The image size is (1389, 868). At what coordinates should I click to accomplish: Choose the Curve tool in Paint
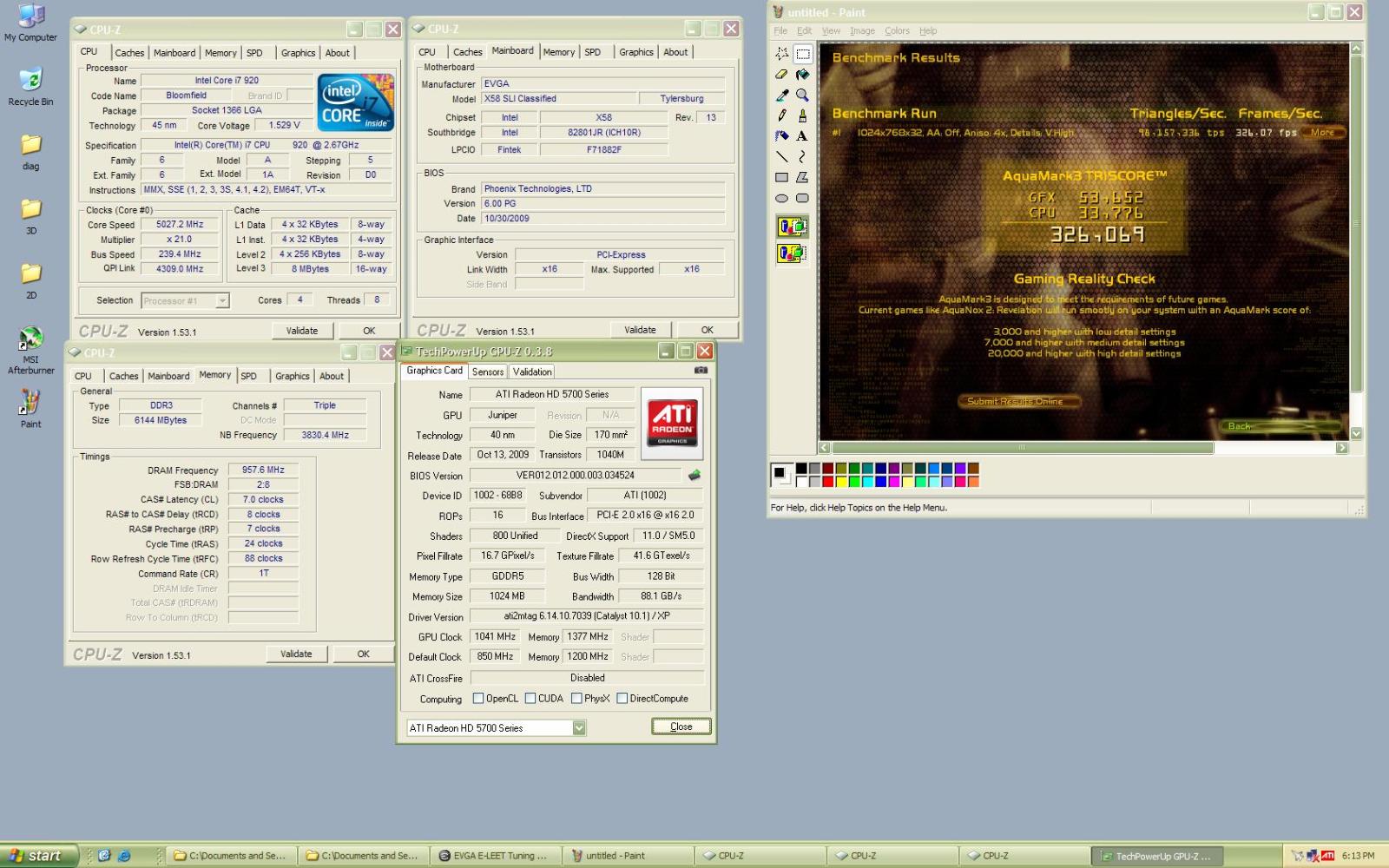click(x=803, y=156)
